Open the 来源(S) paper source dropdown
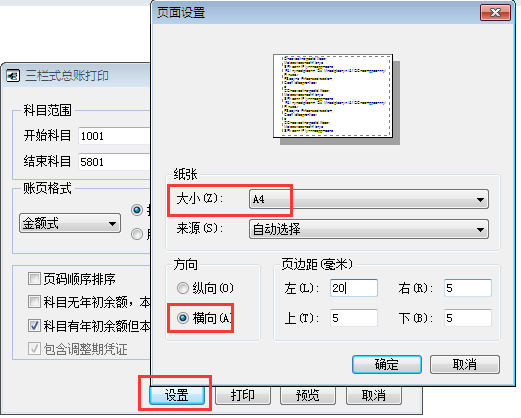This screenshot has height=418, width=521. tap(369, 229)
